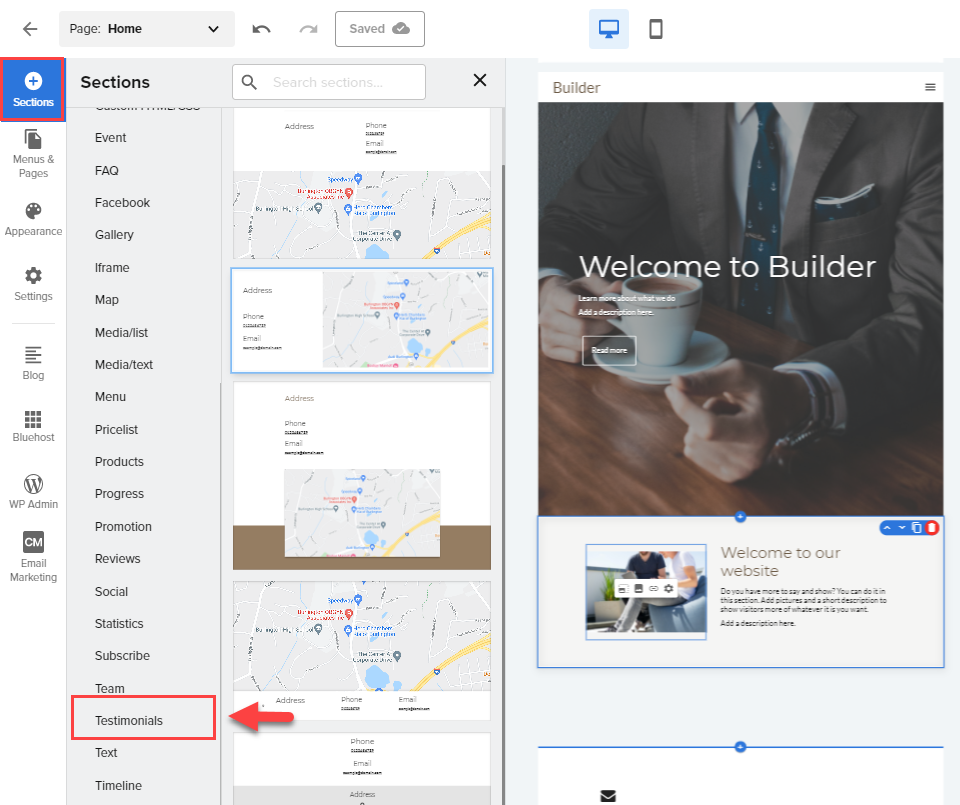This screenshot has width=960, height=805.
Task: Switch to mobile preview
Action: 656,29
